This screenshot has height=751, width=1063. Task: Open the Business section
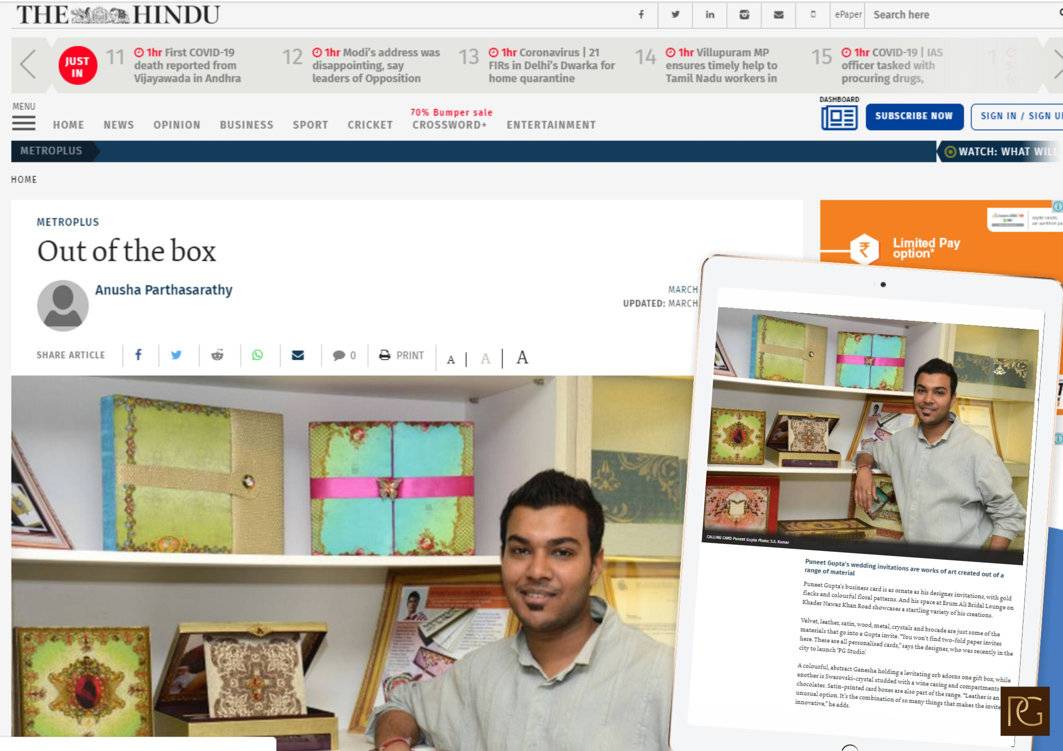point(246,125)
